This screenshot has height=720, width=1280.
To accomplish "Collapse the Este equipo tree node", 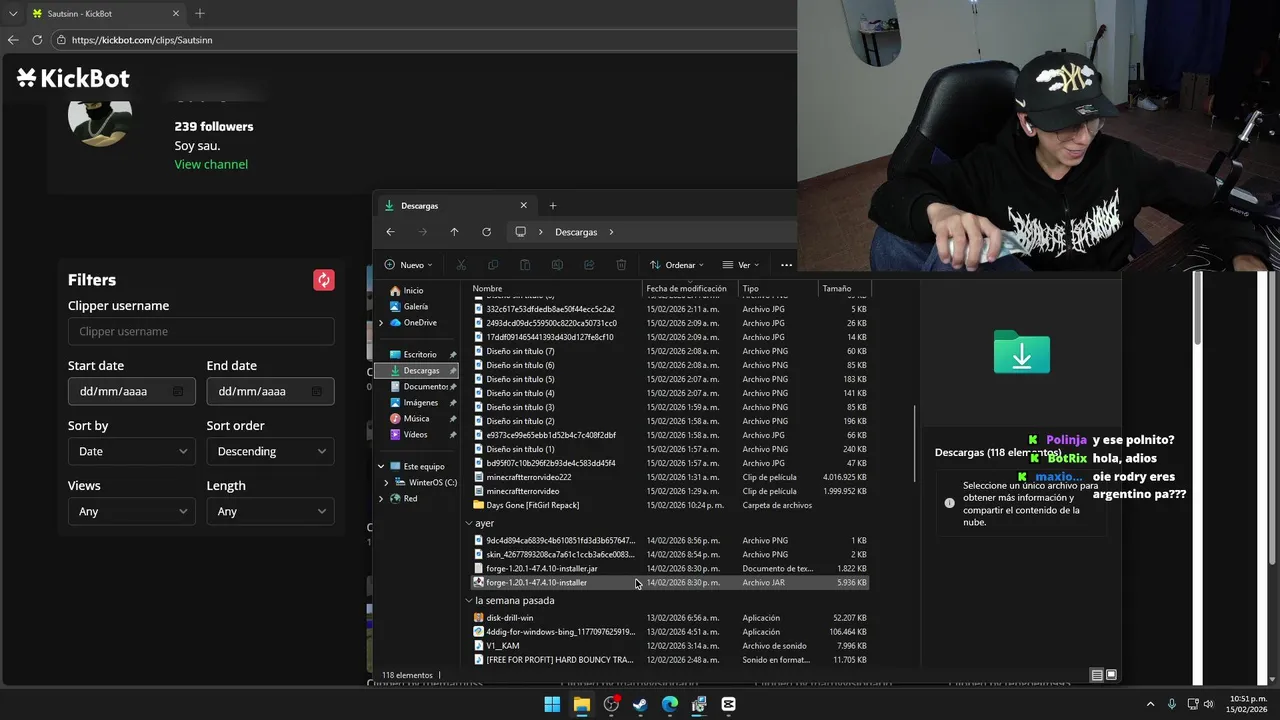I will click(381, 467).
